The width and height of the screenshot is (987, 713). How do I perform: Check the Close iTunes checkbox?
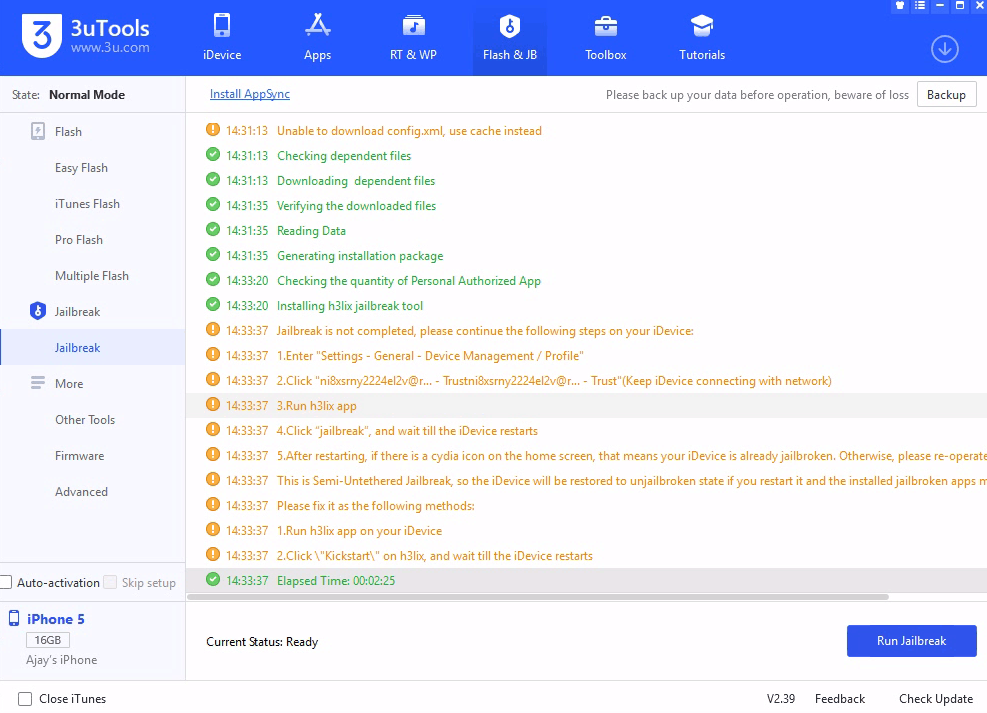click(x=25, y=699)
